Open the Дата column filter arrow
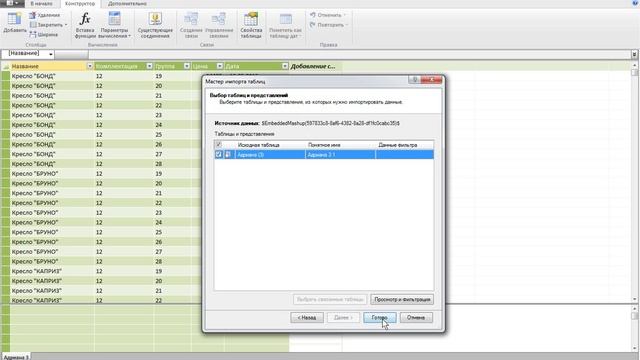The height and width of the screenshot is (360, 640). pos(285,66)
